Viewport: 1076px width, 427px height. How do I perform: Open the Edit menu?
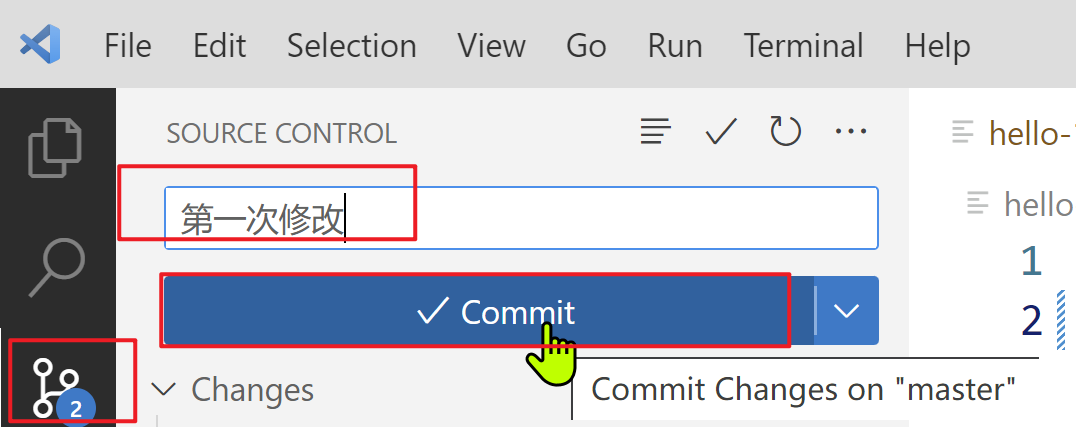pyautogui.click(x=219, y=46)
